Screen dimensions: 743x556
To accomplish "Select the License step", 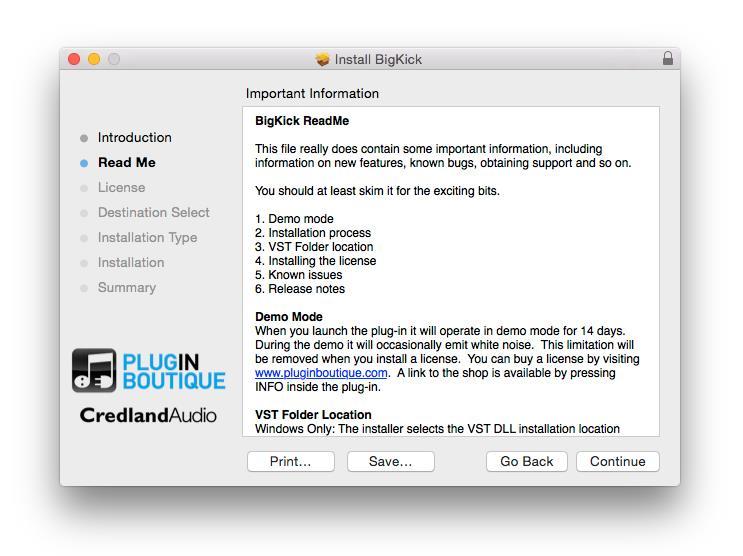I will click(121, 188).
